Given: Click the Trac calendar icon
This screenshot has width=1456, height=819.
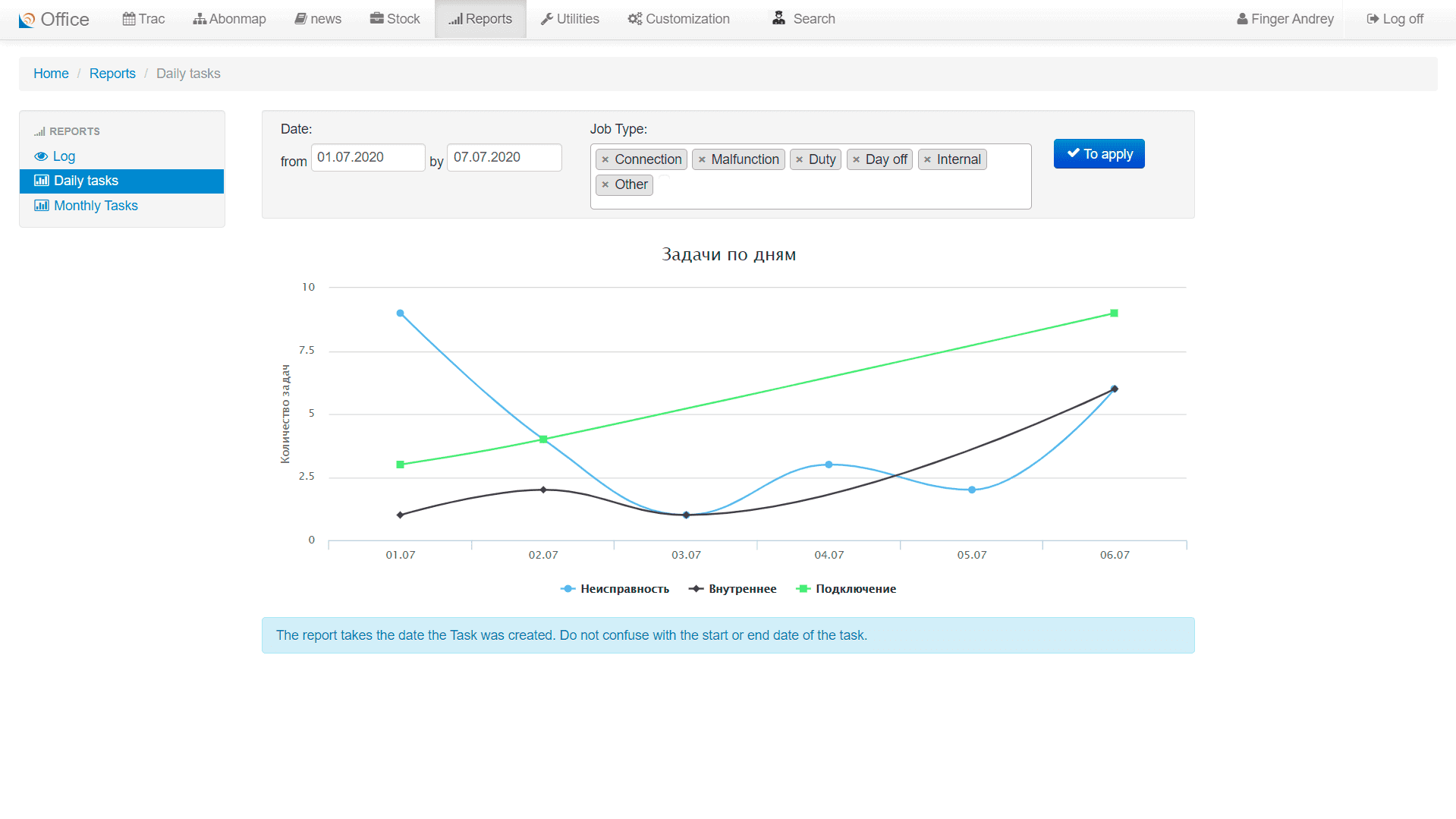Looking at the screenshot, I should coord(129,19).
